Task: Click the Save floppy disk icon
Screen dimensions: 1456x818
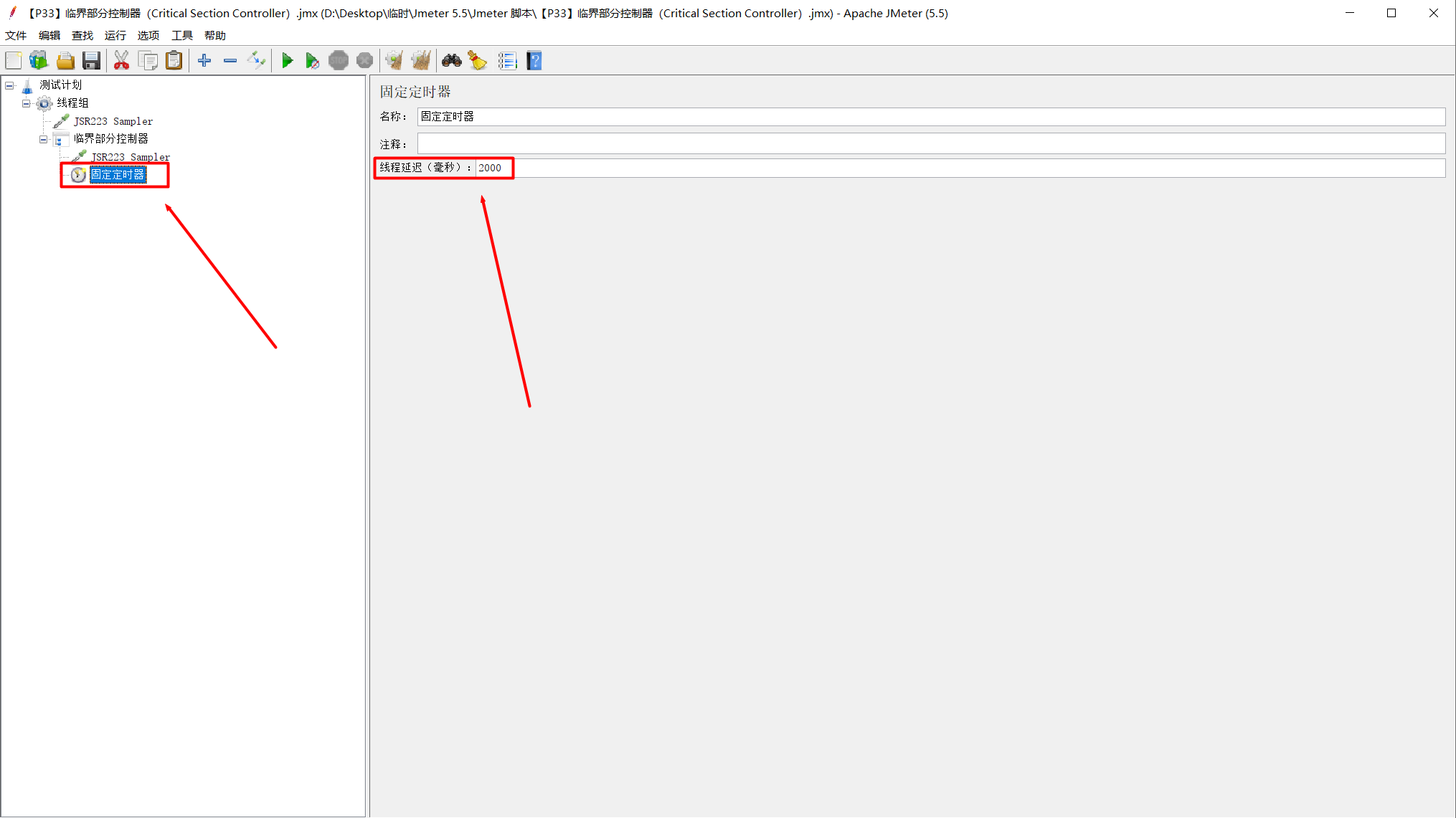Action: coord(91,61)
